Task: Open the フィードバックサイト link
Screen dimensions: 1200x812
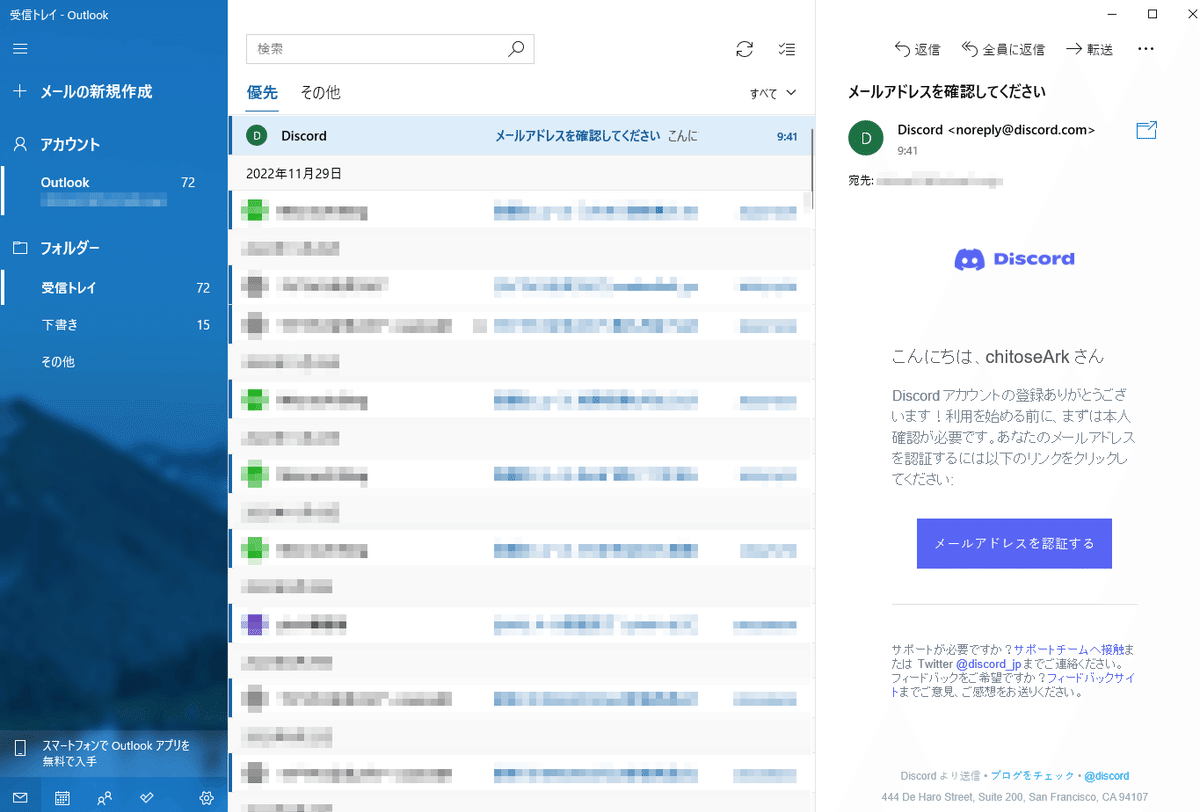Action: coord(1091,678)
